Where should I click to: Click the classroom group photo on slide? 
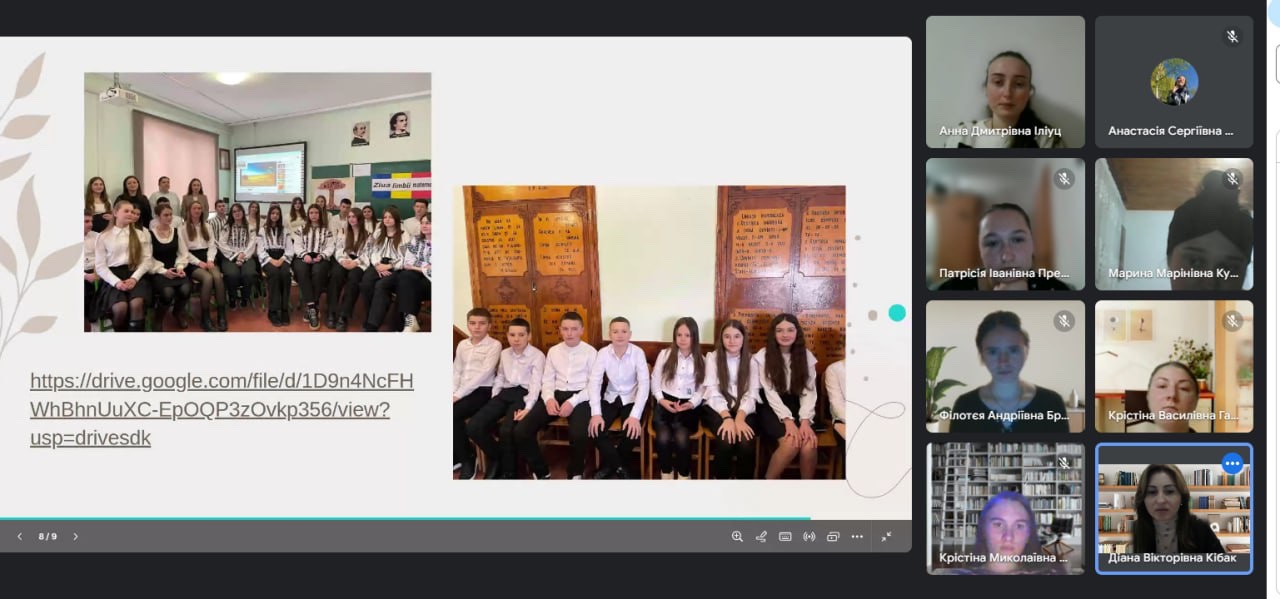[x=257, y=202]
